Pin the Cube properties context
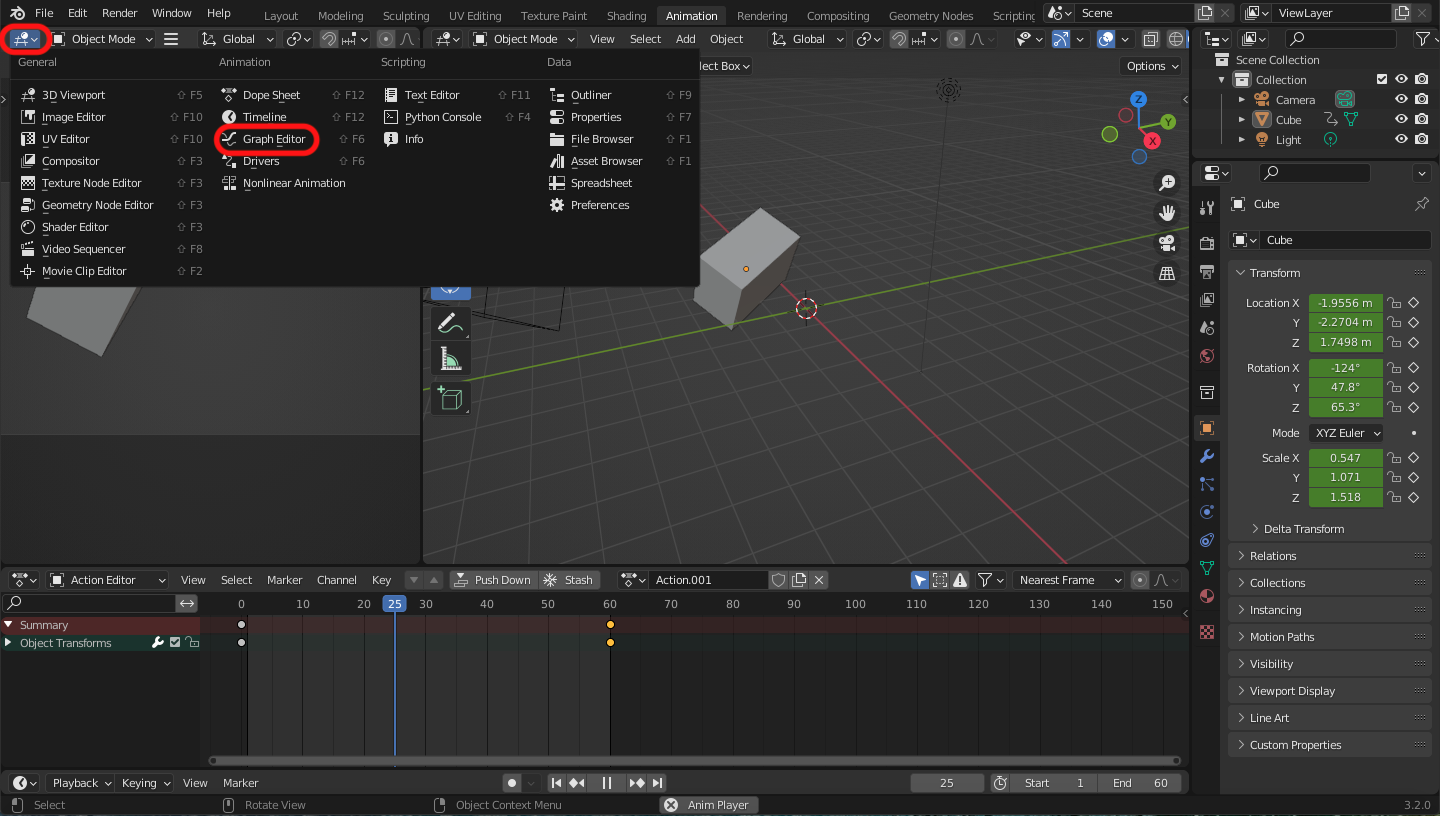 tap(1421, 204)
